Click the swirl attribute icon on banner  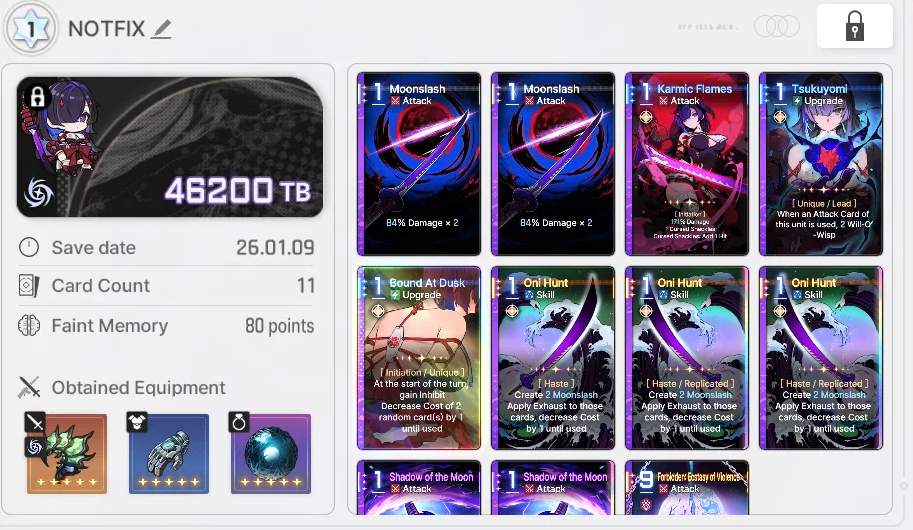pos(38,192)
